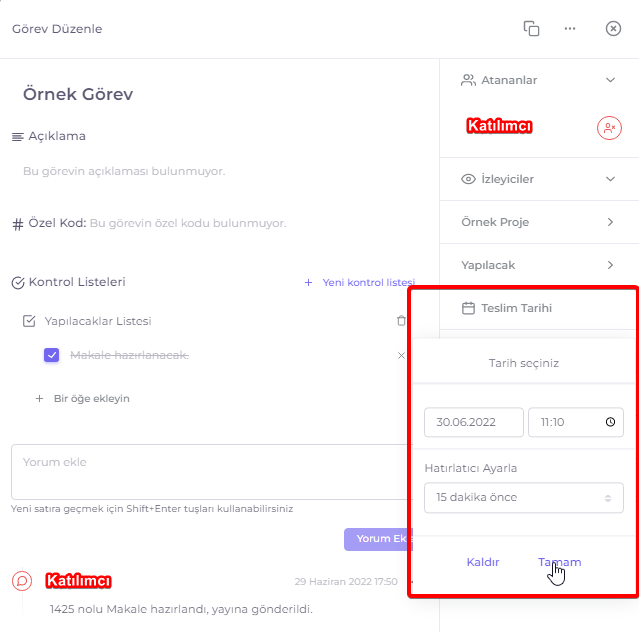Viewport: 639px width, 632px height.
Task: Expand the İzleyiciler section
Action: pos(538,179)
